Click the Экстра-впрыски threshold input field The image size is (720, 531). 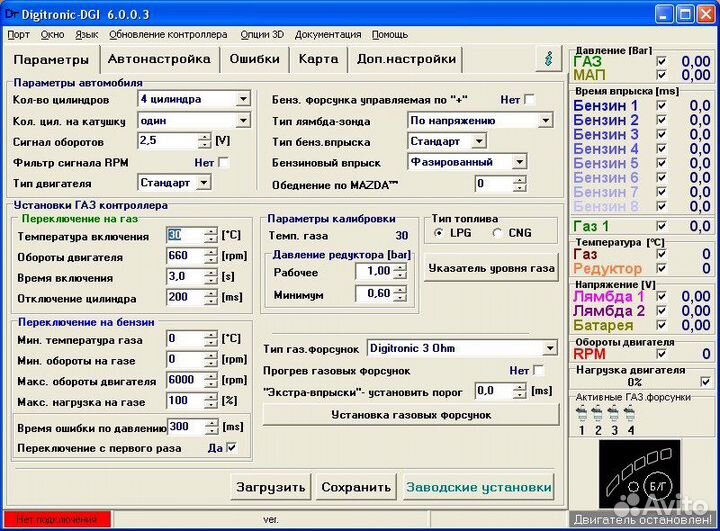click(494, 391)
